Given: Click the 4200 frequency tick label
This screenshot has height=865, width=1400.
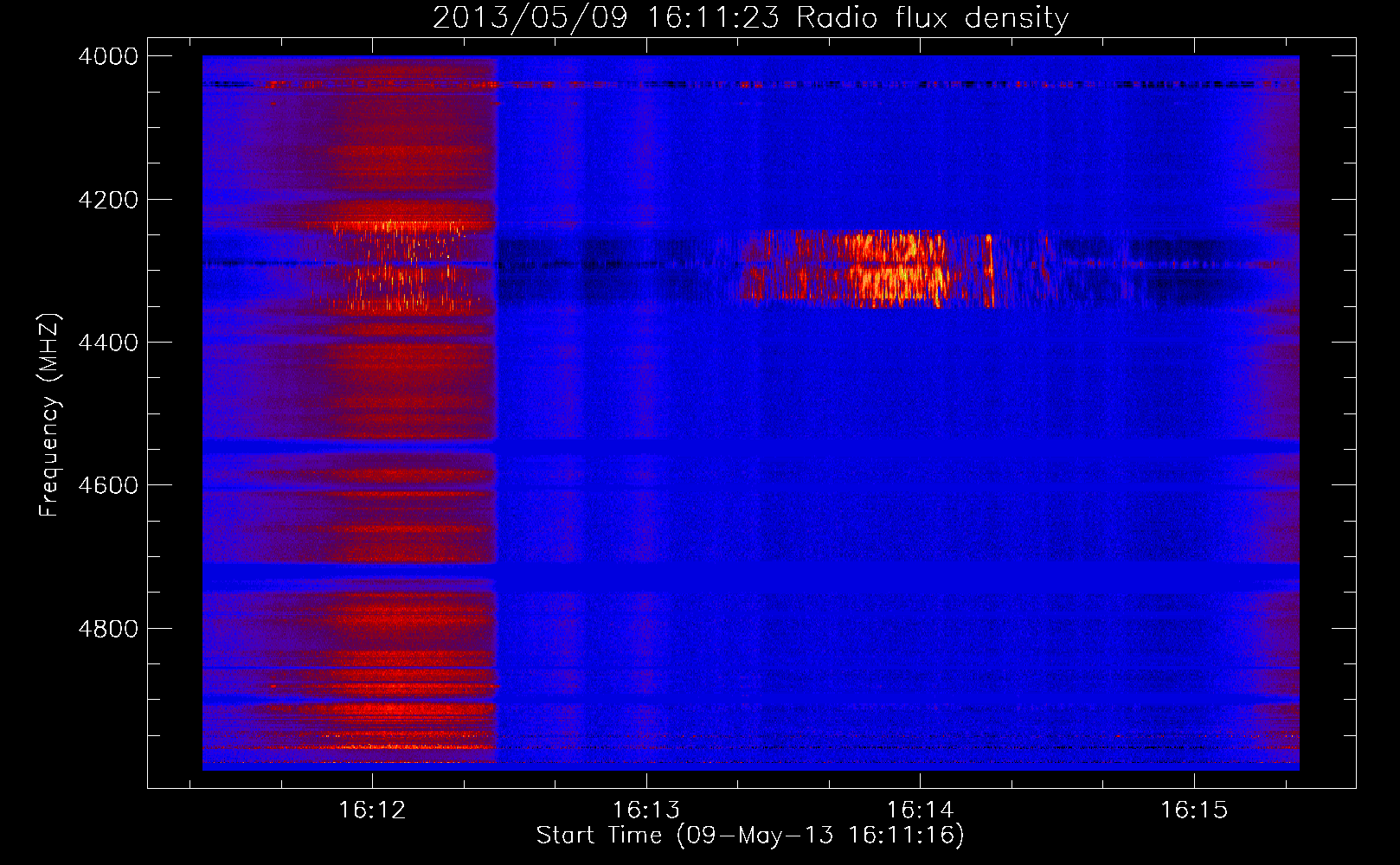Looking at the screenshot, I should click(108, 200).
